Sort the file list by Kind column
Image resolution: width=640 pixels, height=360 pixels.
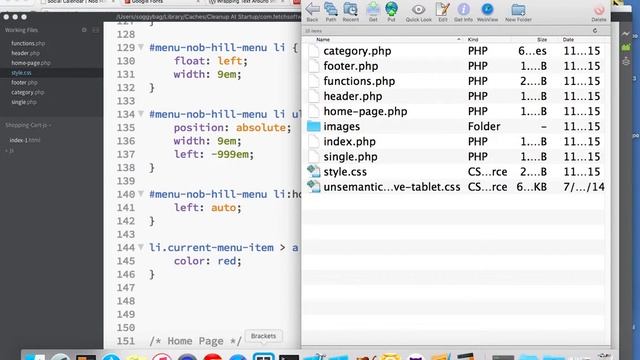[473, 40]
